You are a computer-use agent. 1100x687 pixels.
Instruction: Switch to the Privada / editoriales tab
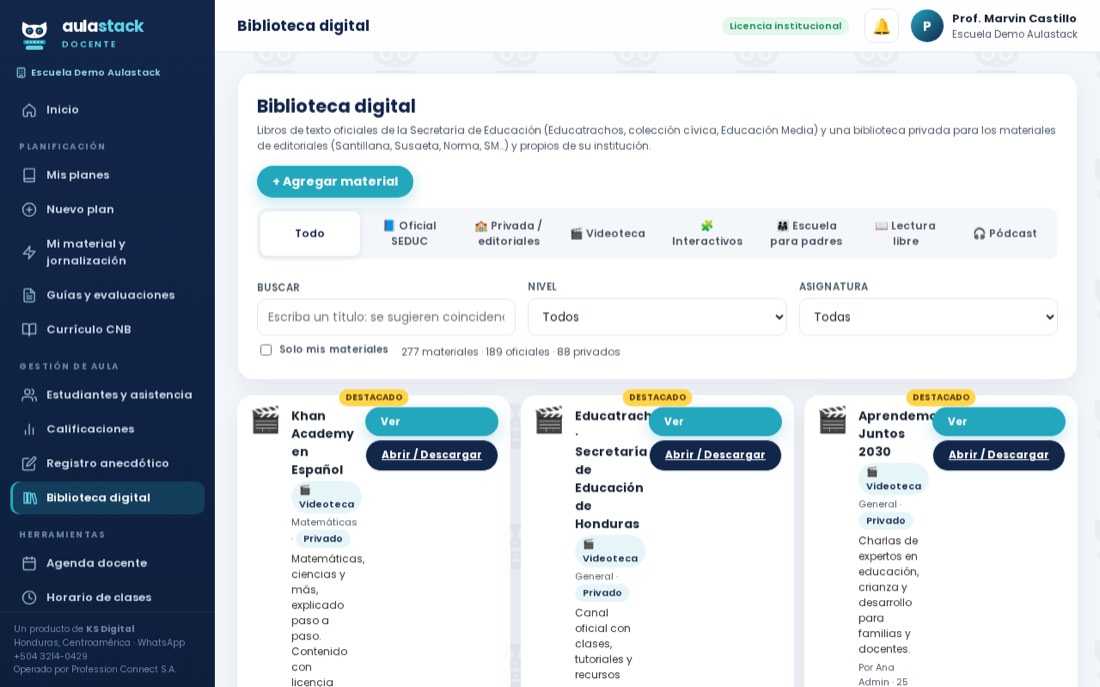pyautogui.click(x=509, y=234)
